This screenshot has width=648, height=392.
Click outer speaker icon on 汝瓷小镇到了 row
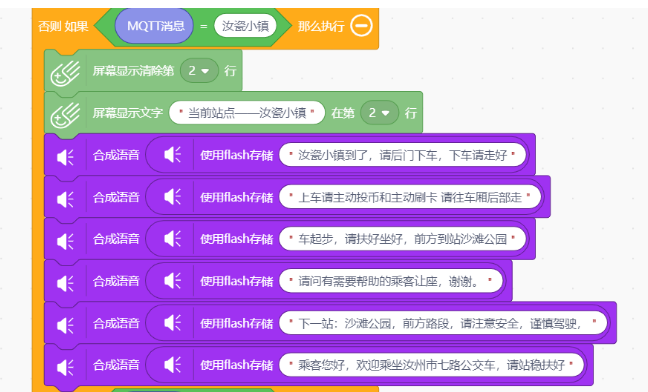coord(65,157)
